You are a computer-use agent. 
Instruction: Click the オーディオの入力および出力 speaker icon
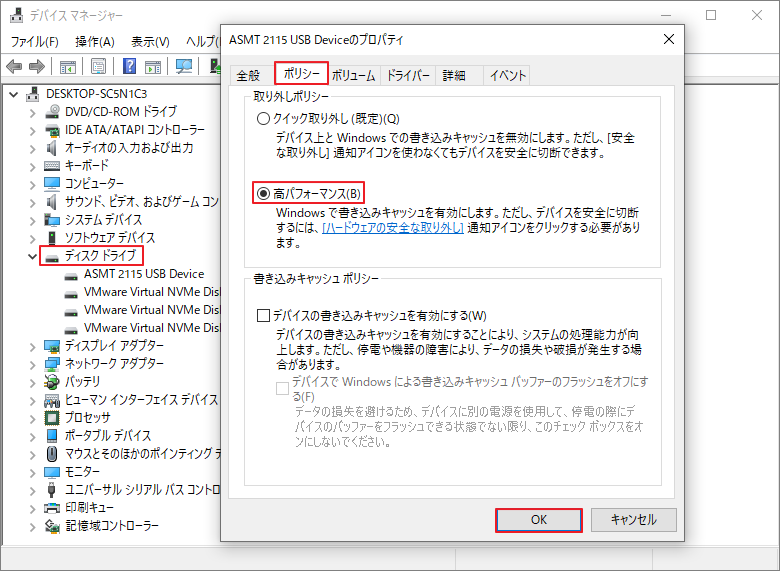[x=52, y=148]
